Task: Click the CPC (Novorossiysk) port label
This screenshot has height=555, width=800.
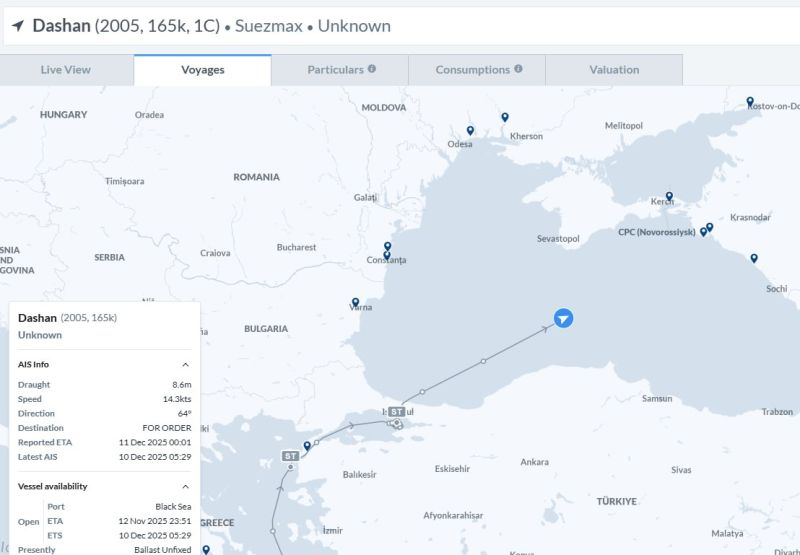Action: [x=656, y=232]
